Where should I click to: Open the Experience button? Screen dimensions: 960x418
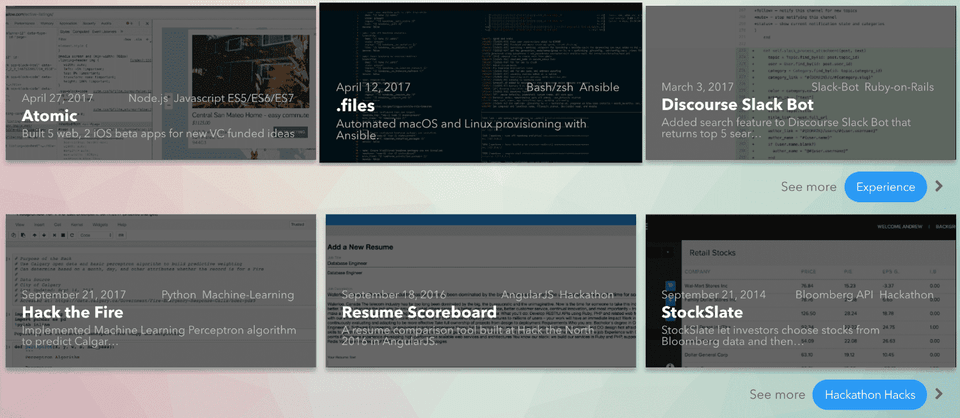point(885,187)
